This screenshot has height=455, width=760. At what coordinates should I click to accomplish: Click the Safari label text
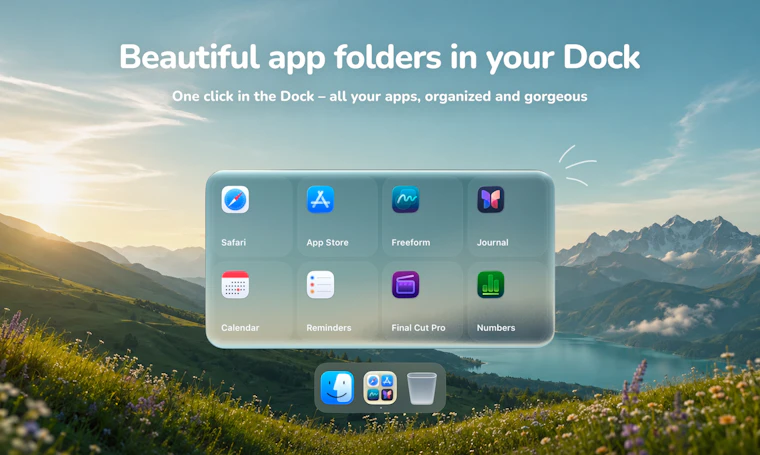coord(233,242)
